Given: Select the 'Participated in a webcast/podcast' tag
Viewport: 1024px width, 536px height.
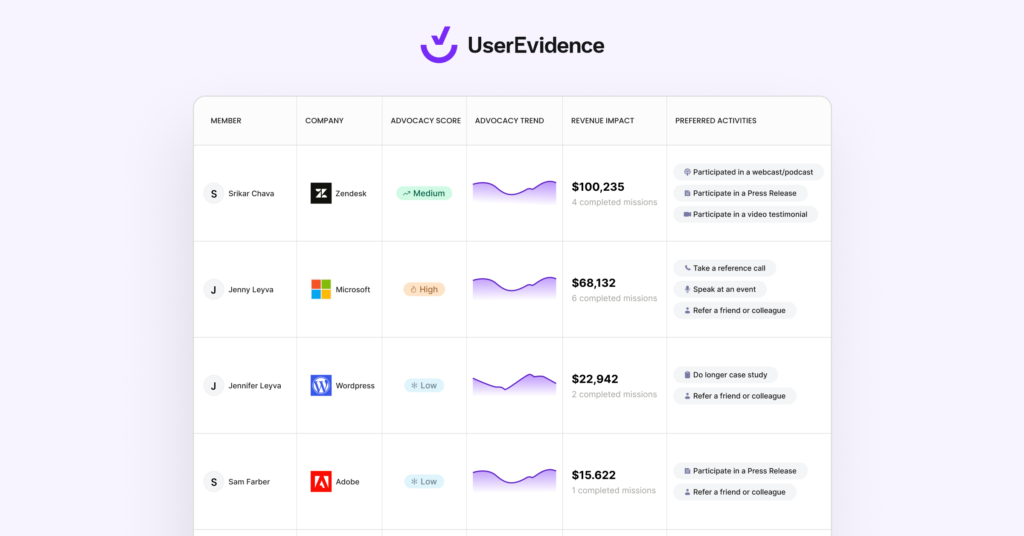Looking at the screenshot, I should tap(748, 172).
